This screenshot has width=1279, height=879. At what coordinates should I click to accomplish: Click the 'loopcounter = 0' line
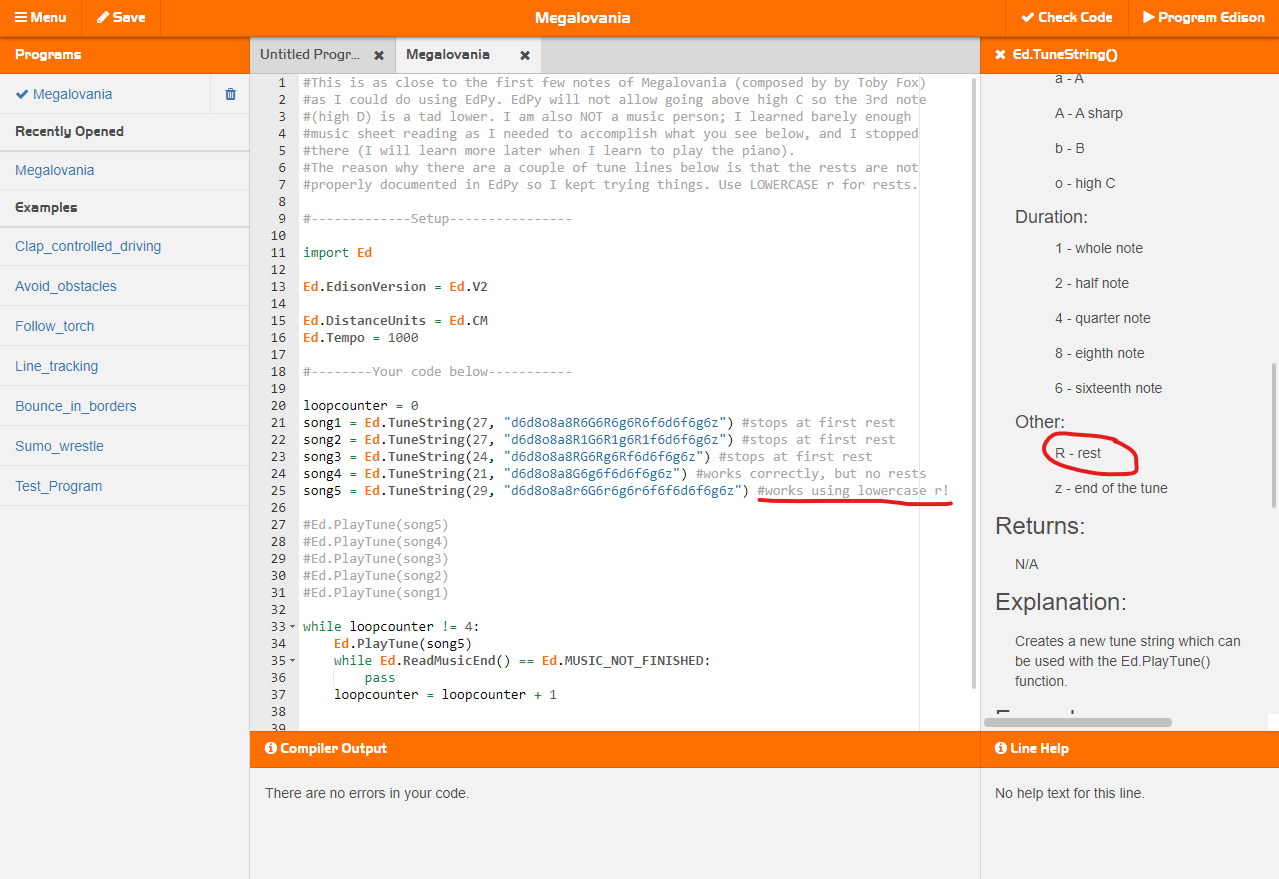click(361, 406)
